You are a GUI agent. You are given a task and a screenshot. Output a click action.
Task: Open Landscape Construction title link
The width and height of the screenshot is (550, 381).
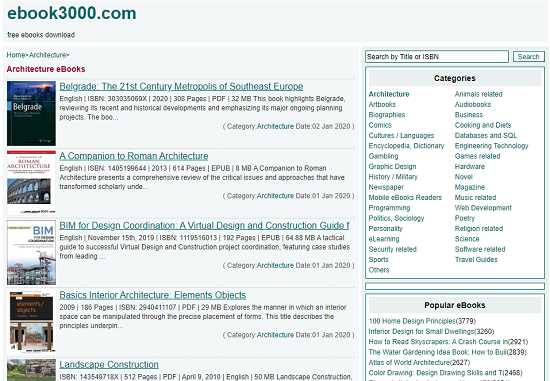109,365
